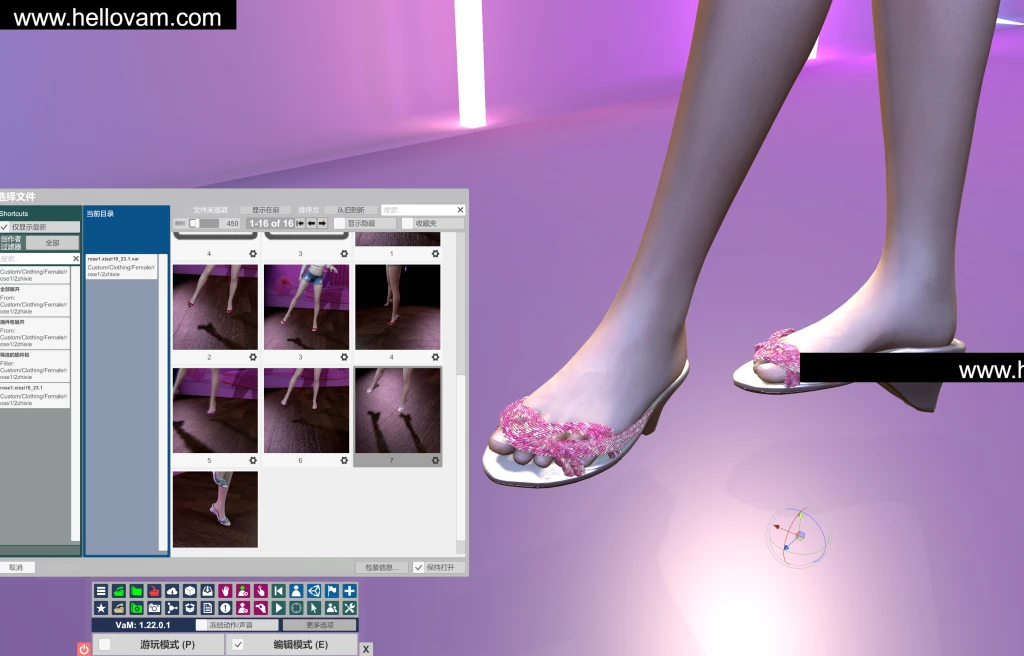Click the star favorites icon
The height and width of the screenshot is (656, 1024).
(101, 608)
